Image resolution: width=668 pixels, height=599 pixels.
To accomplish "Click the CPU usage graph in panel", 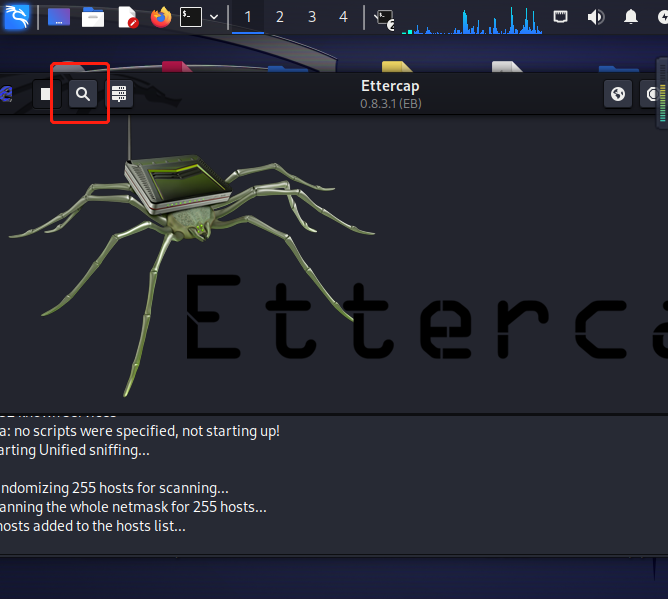I will click(472, 20).
